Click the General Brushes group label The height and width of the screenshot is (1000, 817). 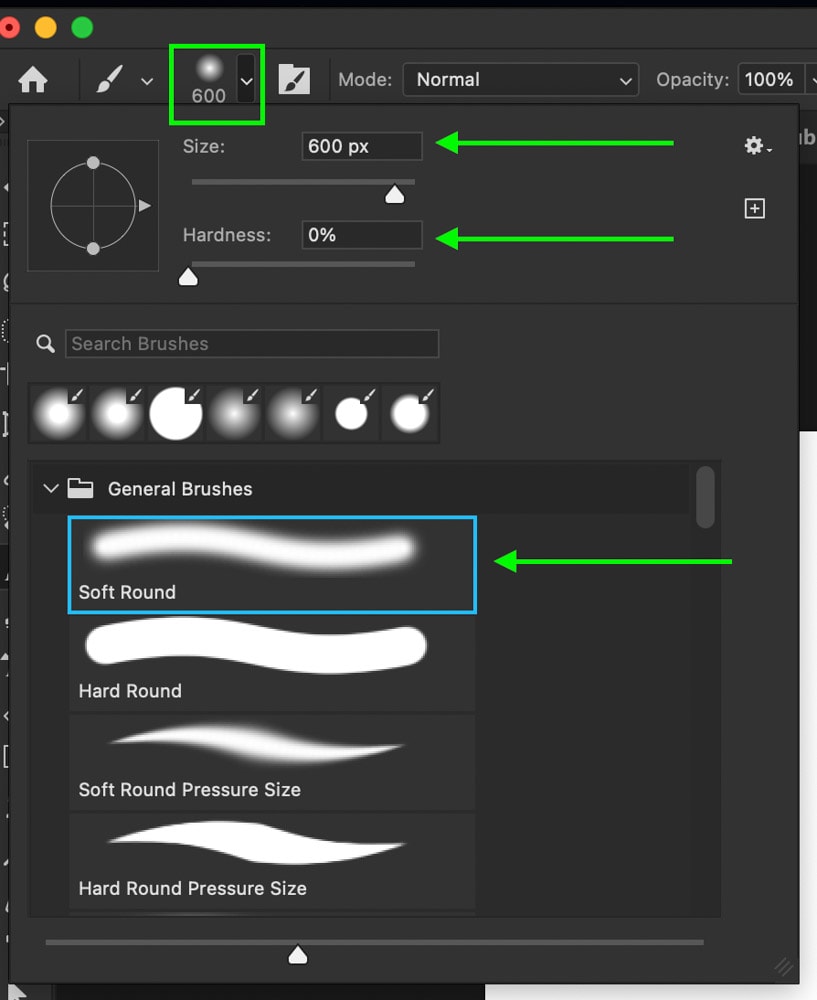coord(180,489)
